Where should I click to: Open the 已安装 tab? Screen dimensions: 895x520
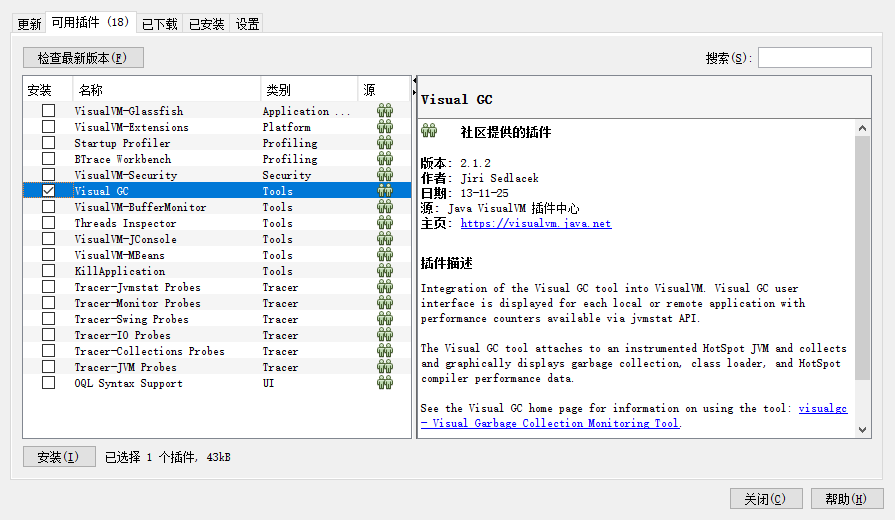(207, 24)
